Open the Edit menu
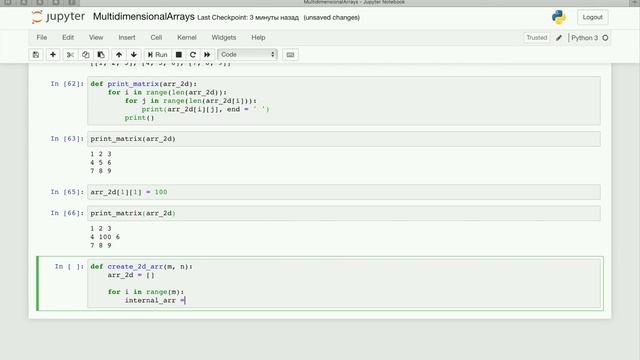Image resolution: width=640 pixels, height=360 pixels. tap(68, 37)
